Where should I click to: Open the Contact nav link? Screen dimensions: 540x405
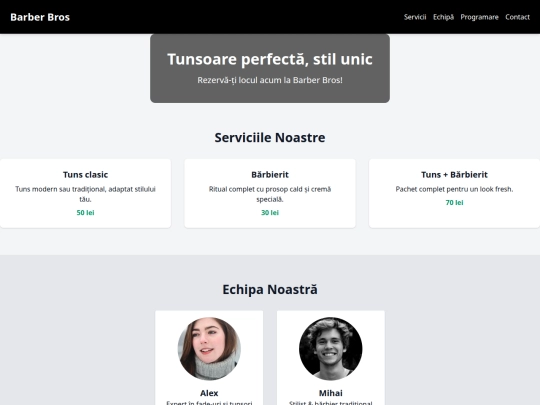pyautogui.click(x=517, y=17)
